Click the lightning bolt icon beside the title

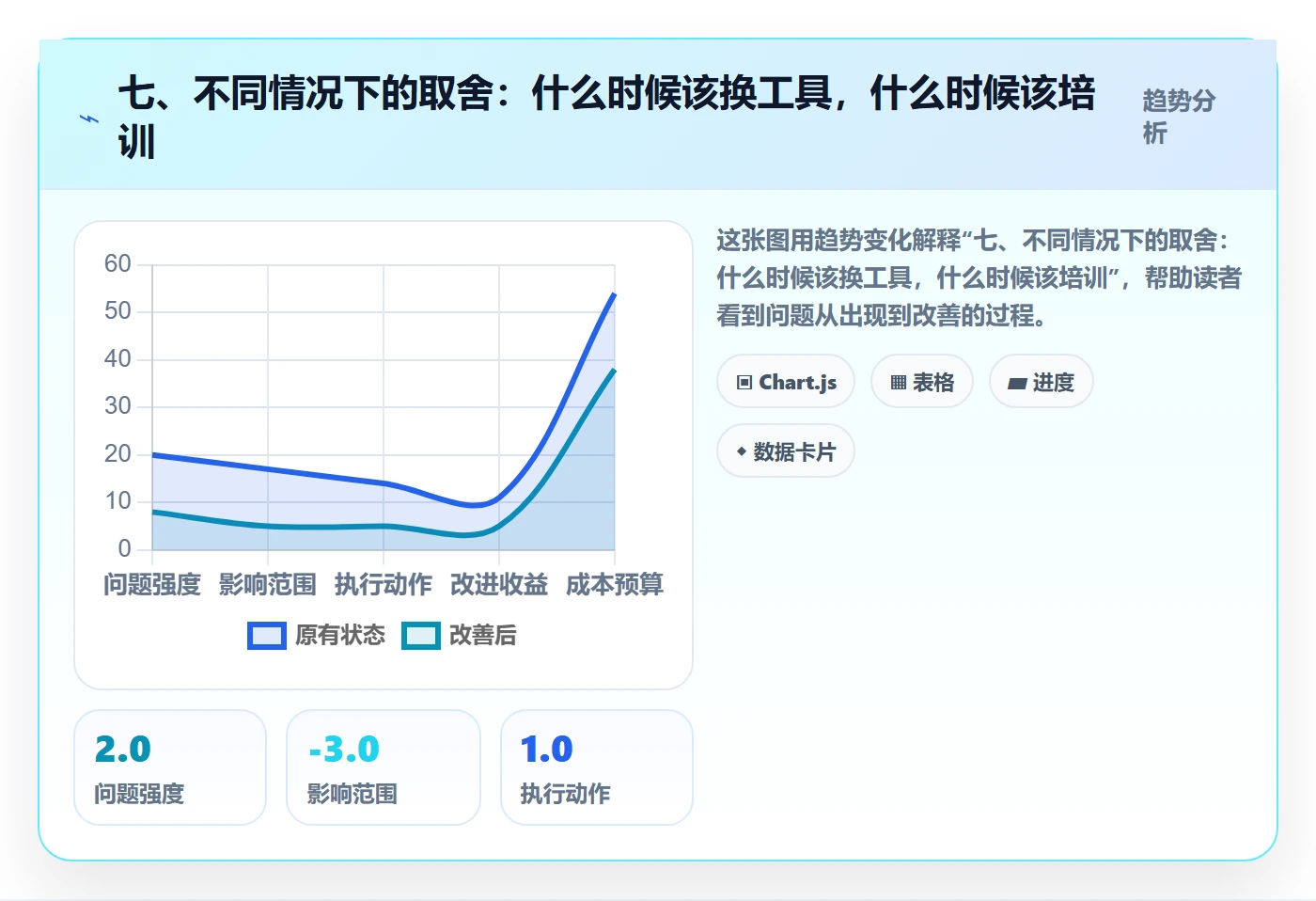click(89, 119)
